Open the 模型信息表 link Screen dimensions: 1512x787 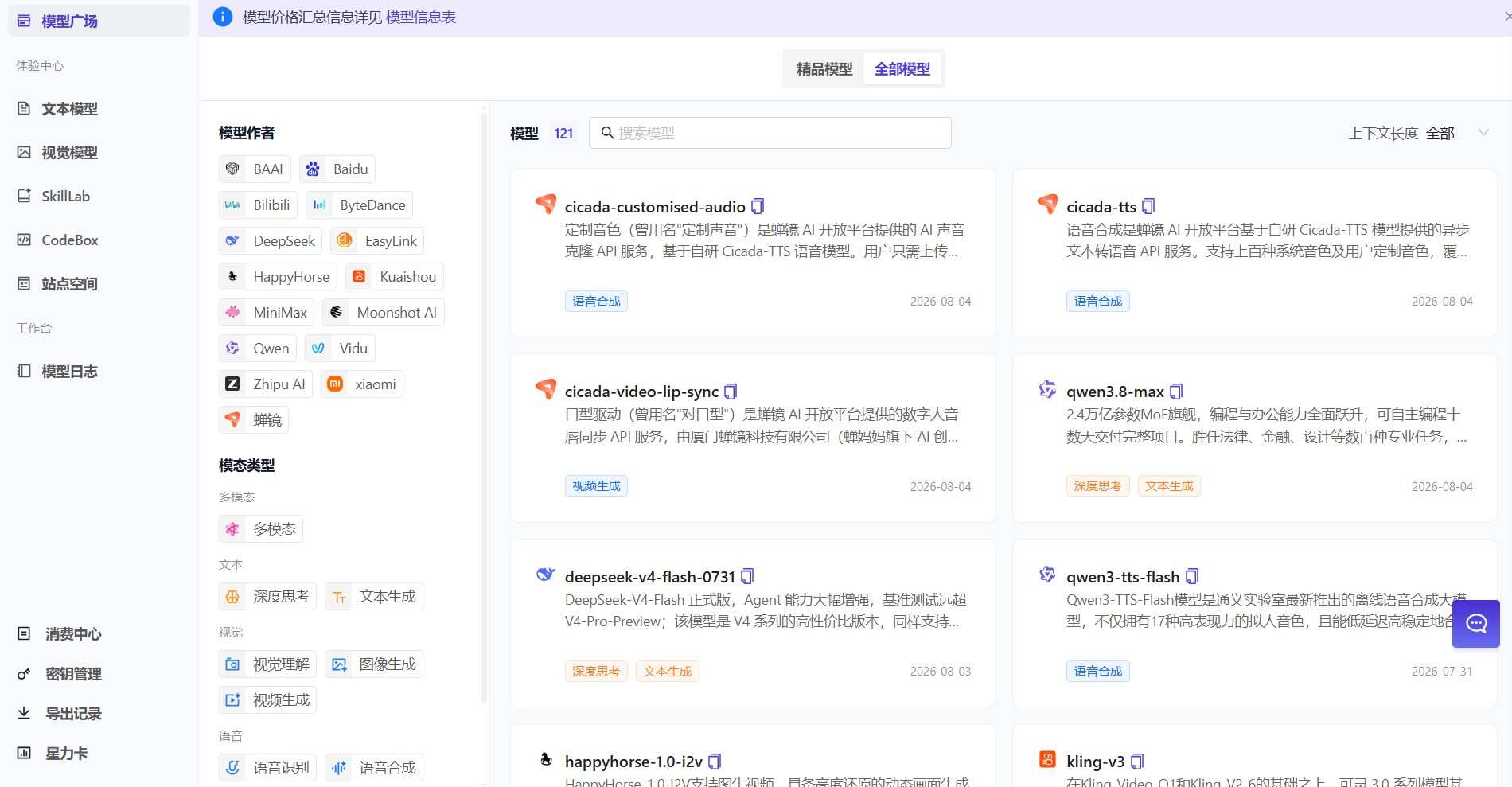(421, 17)
